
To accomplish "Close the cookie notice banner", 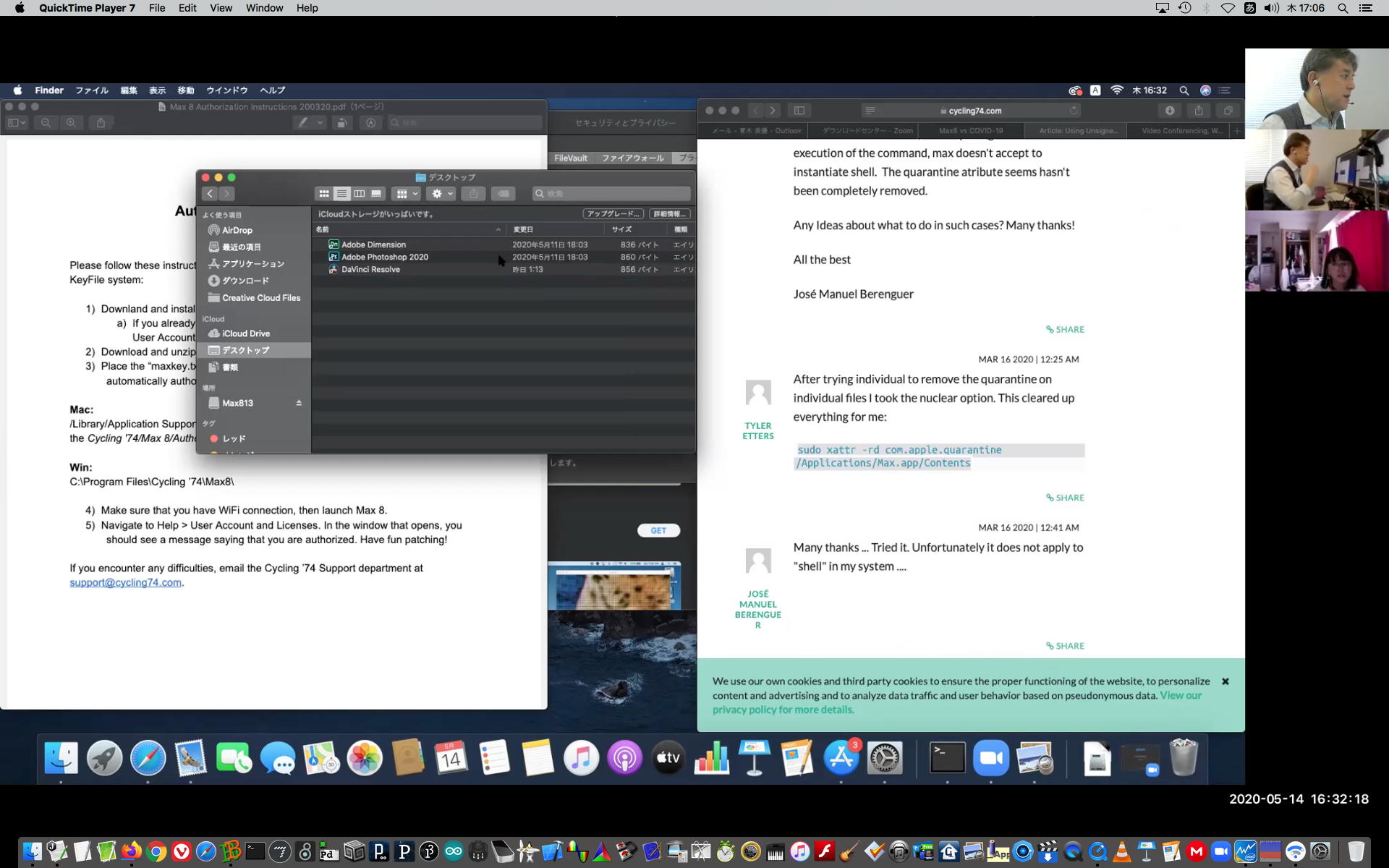I will (x=1226, y=681).
